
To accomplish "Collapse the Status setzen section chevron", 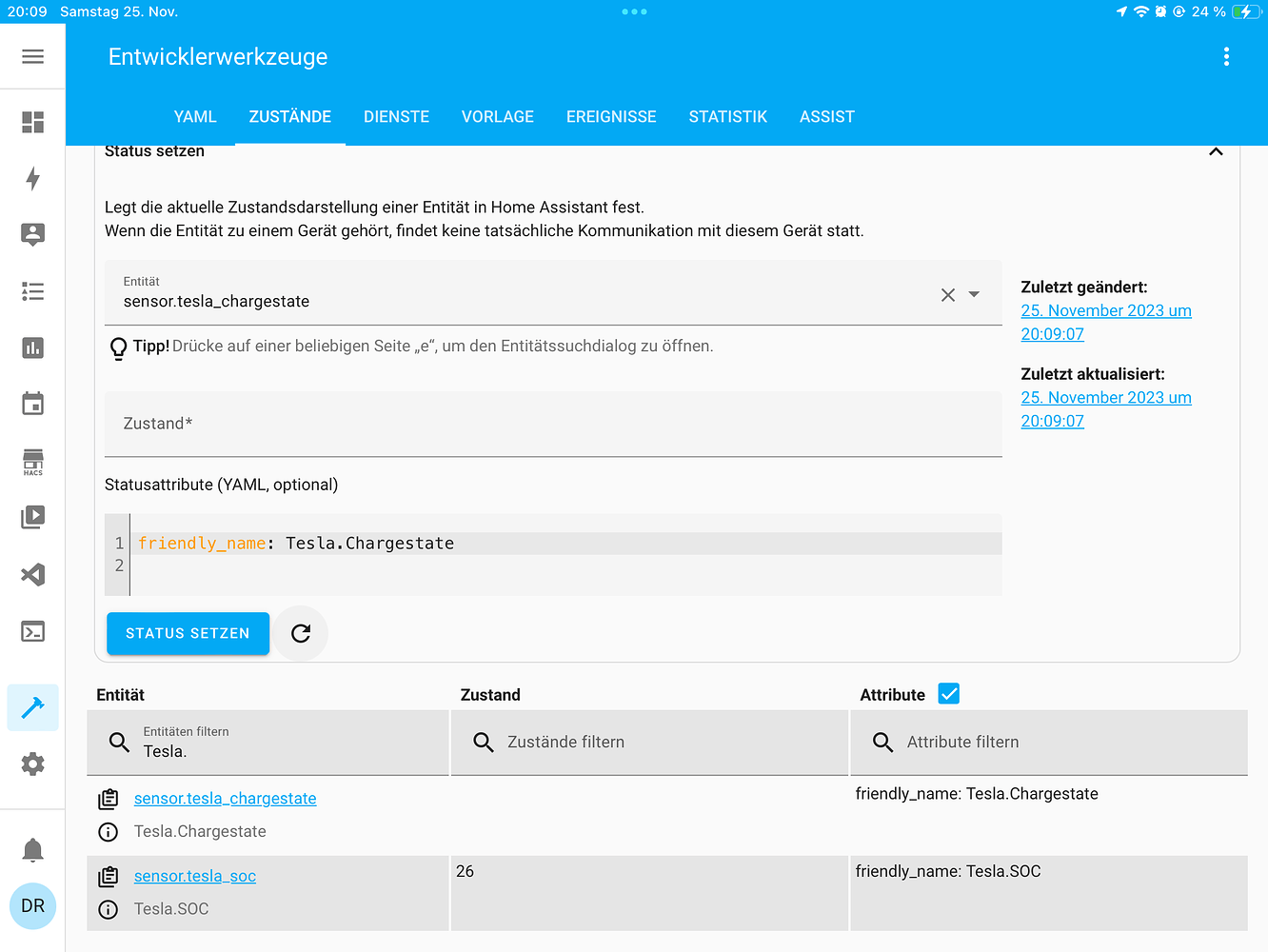I will [x=1216, y=151].
